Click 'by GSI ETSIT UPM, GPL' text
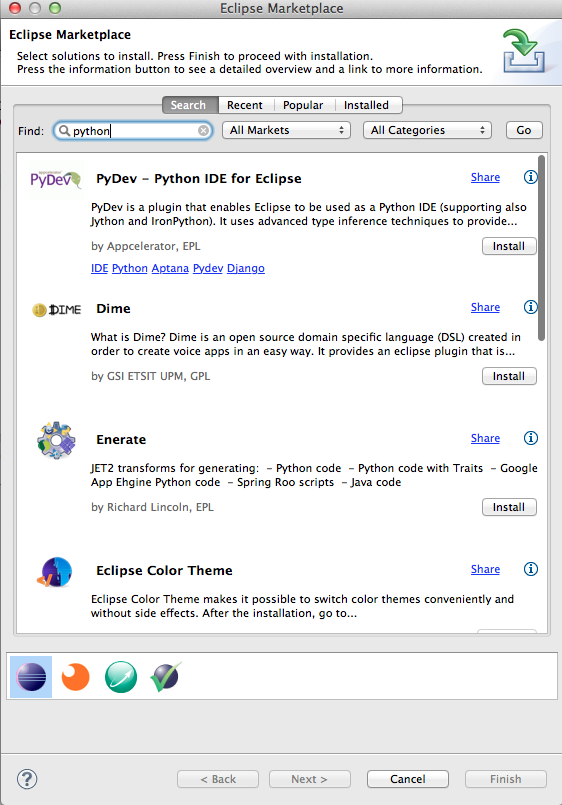Screen dimensions: 562x805 (150, 376)
